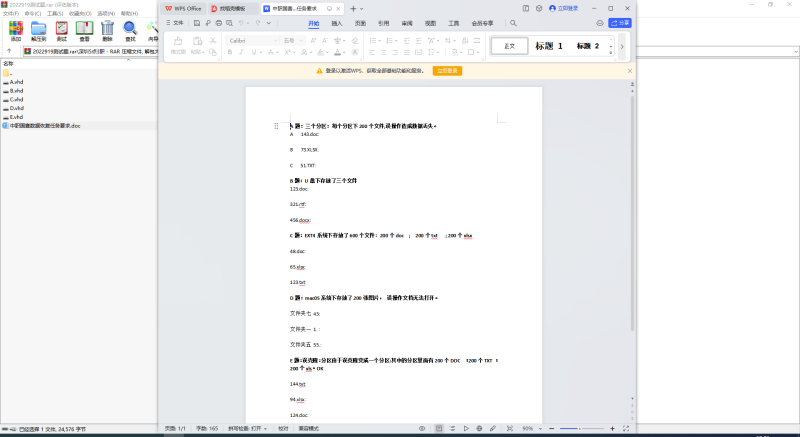
Task: Click the WinRAR Extract To (解压到) icon
Action: click(38, 29)
